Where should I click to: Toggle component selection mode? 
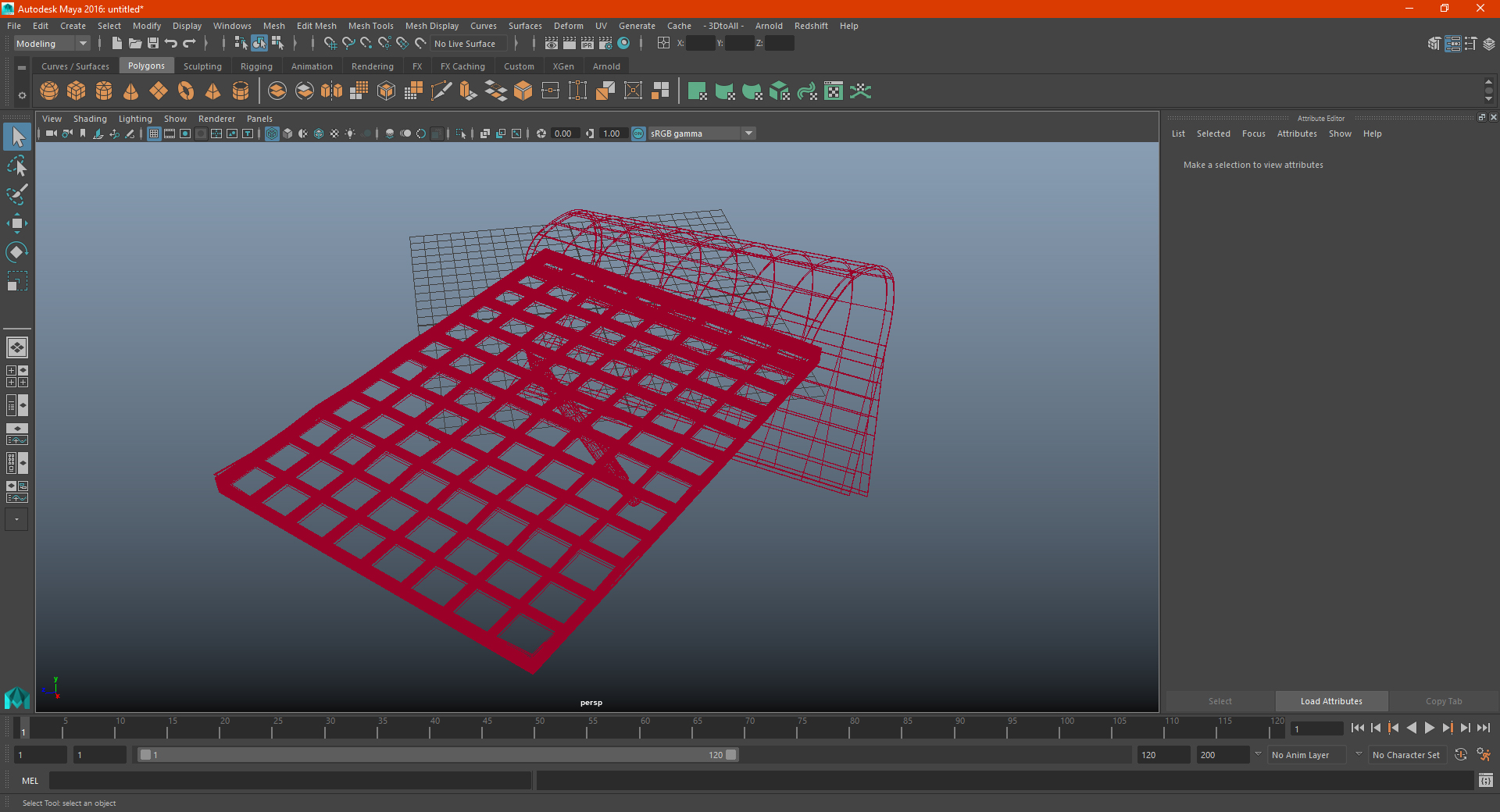(277, 44)
